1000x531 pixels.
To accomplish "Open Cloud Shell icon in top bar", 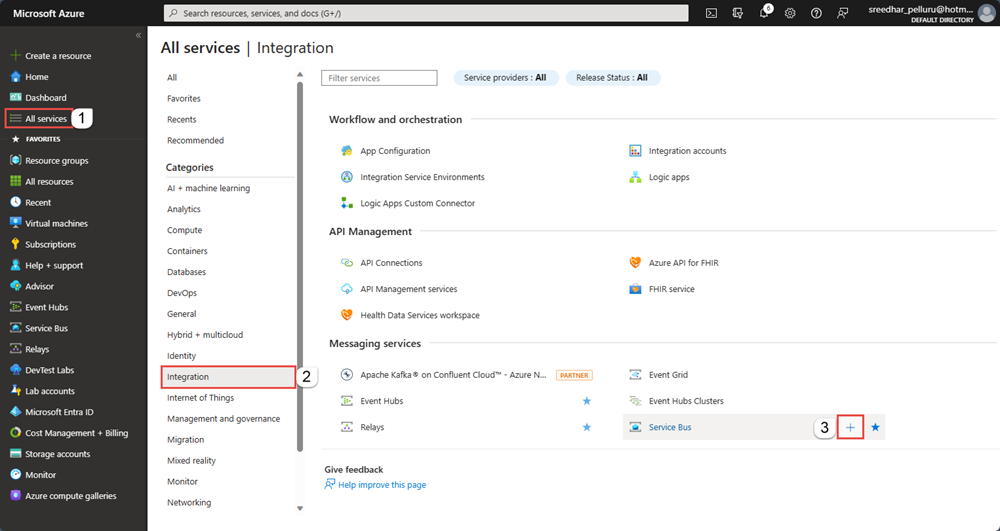I will point(711,13).
